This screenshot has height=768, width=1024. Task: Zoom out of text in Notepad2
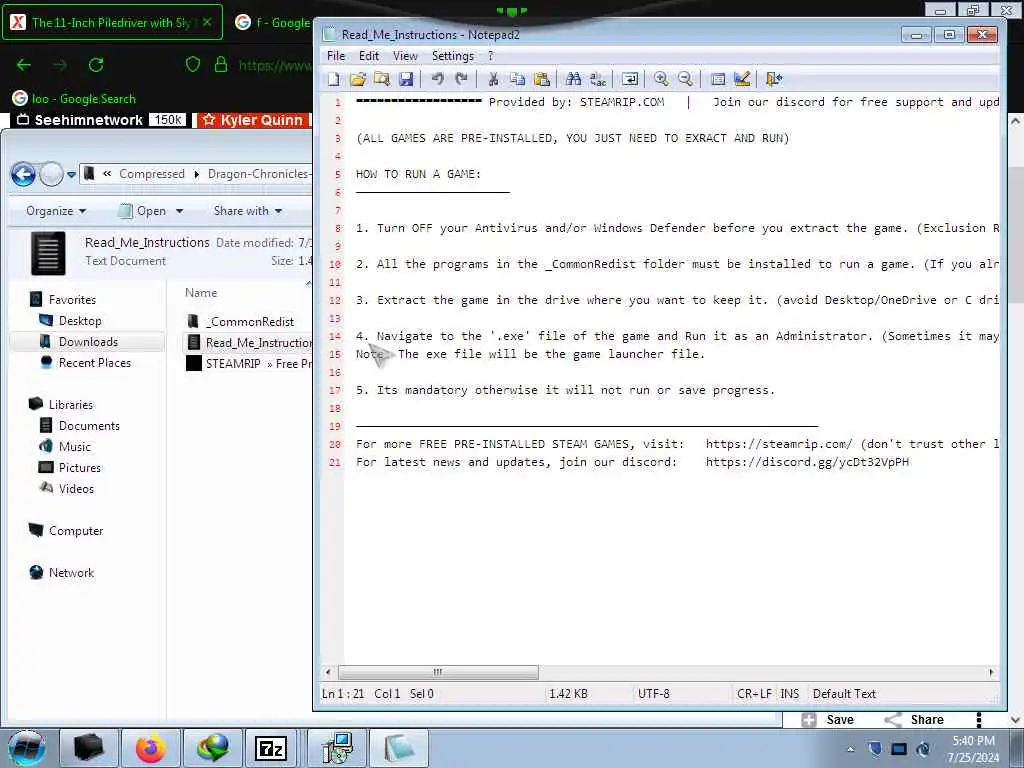(x=685, y=79)
